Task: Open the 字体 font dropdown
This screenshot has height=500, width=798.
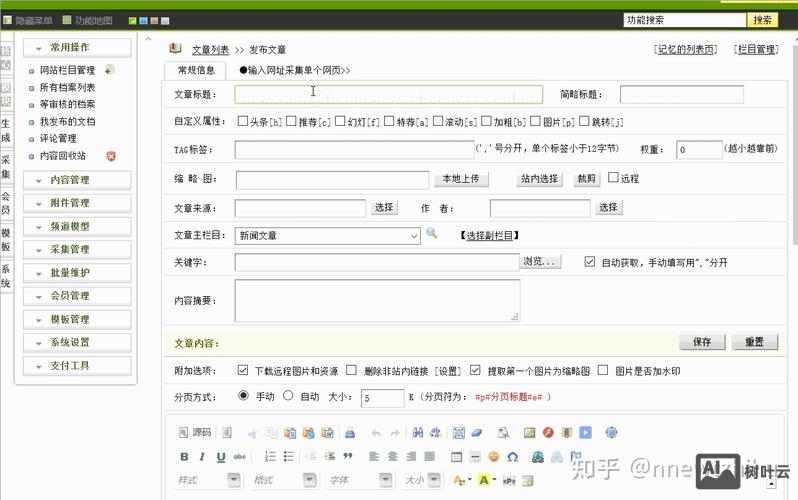Action: 359,480
